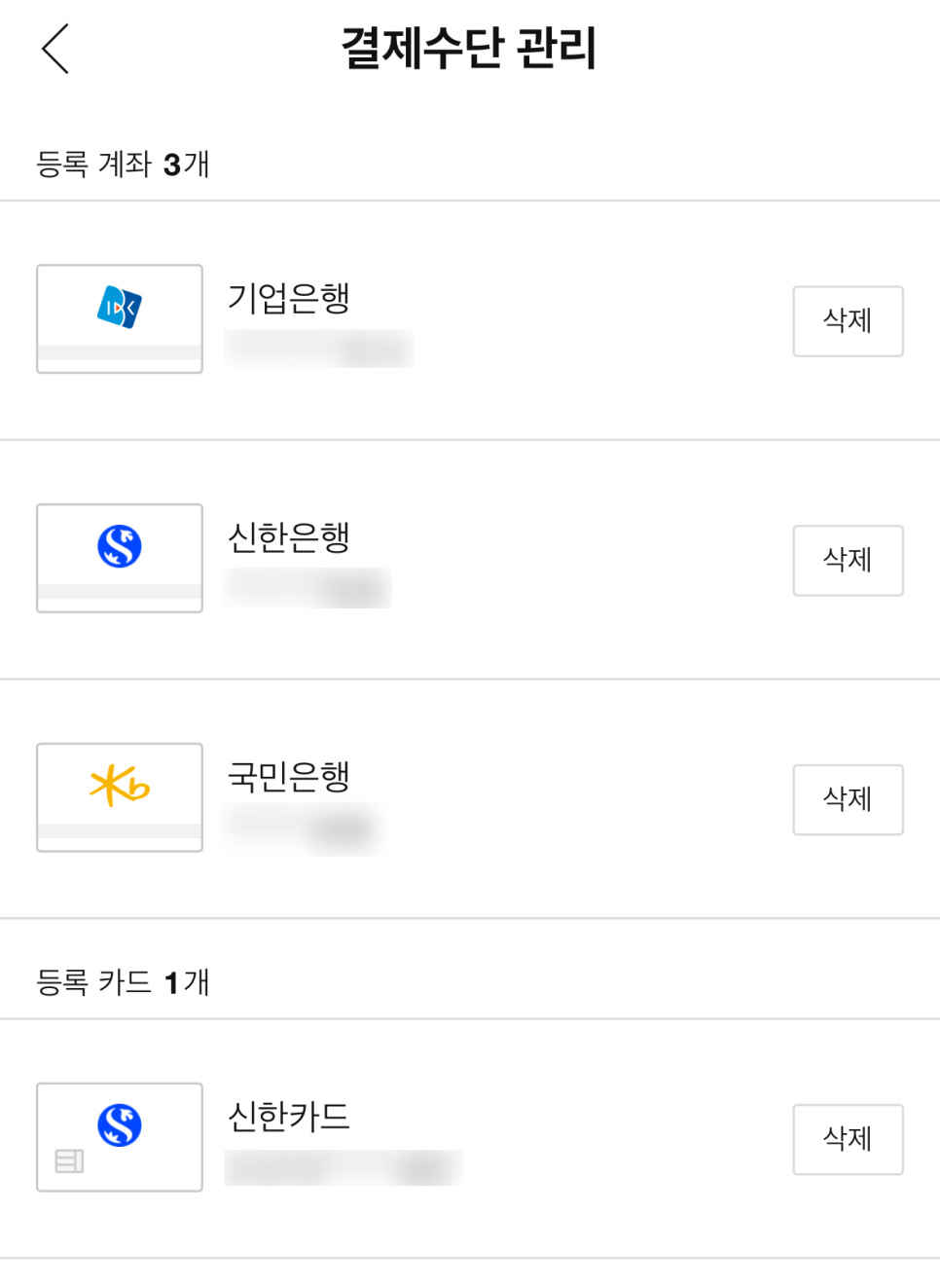The height and width of the screenshot is (1288, 940).
Task: Tap the blurred account number under 국민은행
Action: point(302,828)
